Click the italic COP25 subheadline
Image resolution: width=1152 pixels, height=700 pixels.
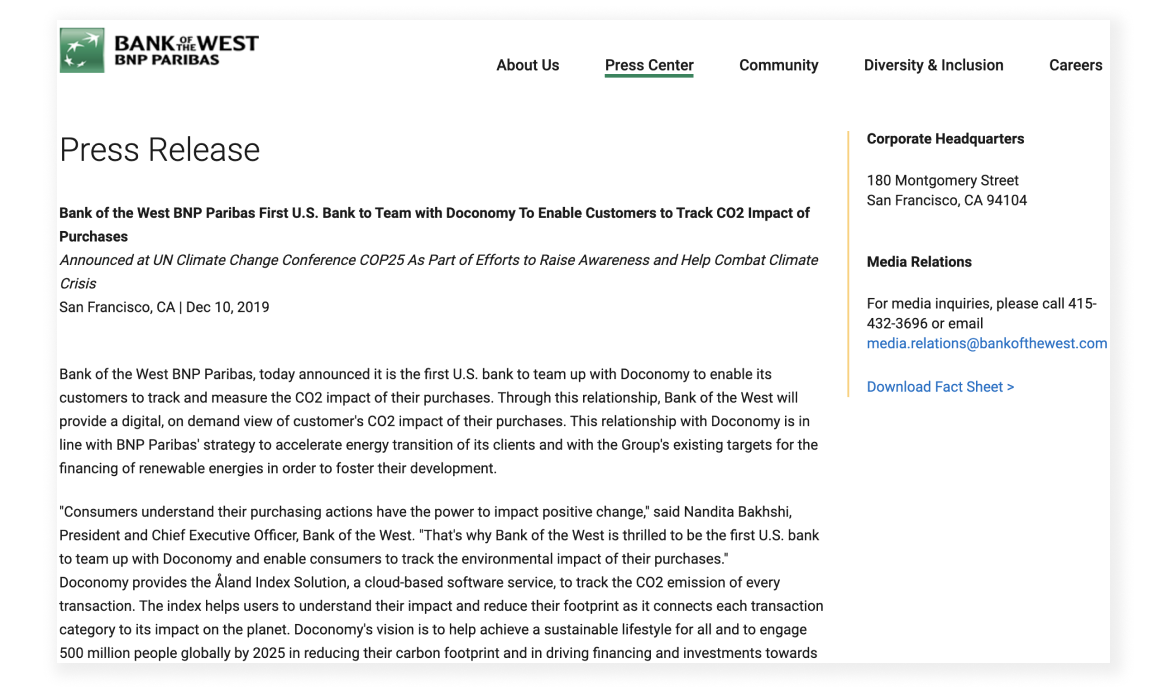point(439,272)
